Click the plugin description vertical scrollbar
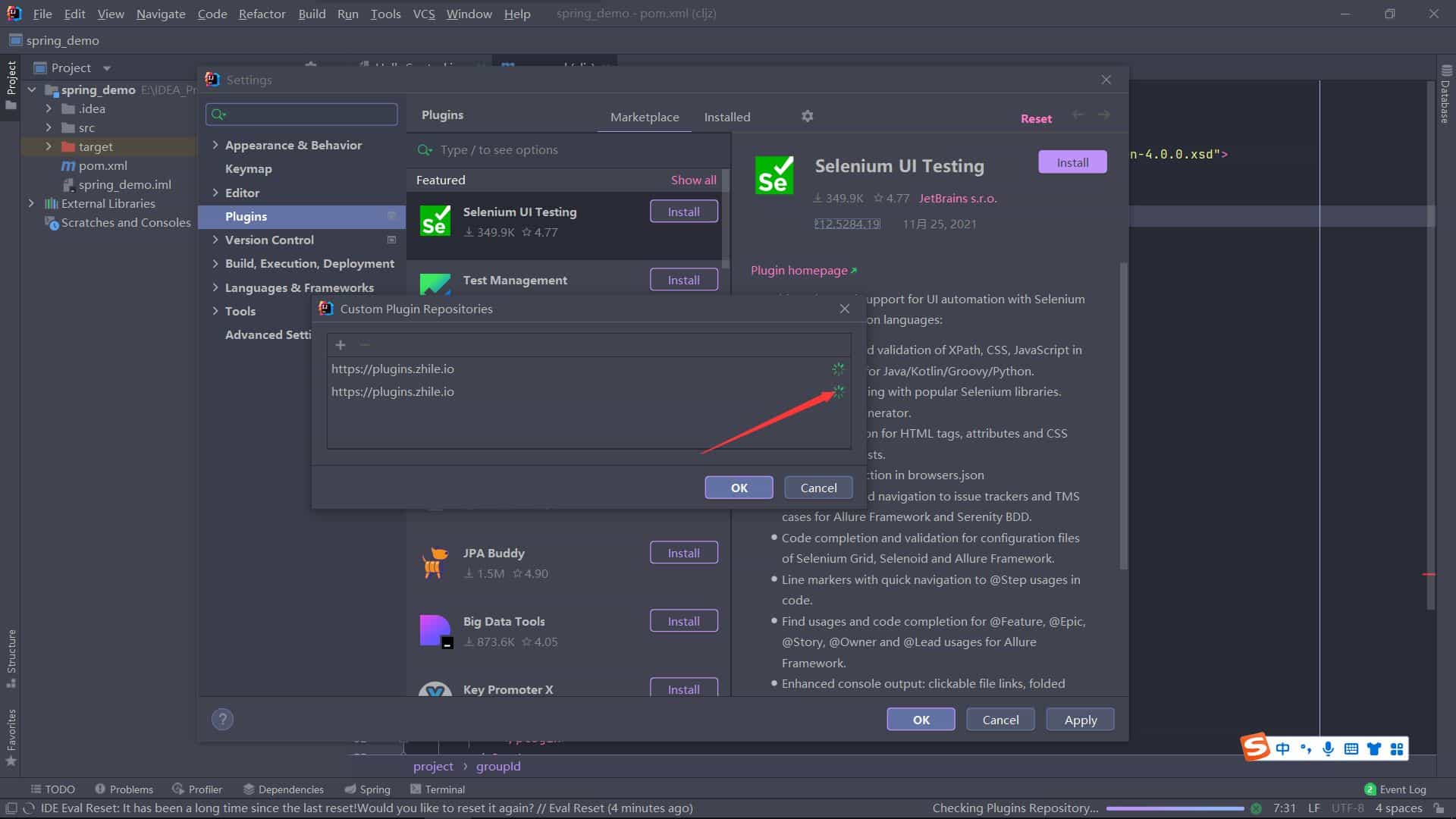1456x819 pixels. coord(1123,416)
